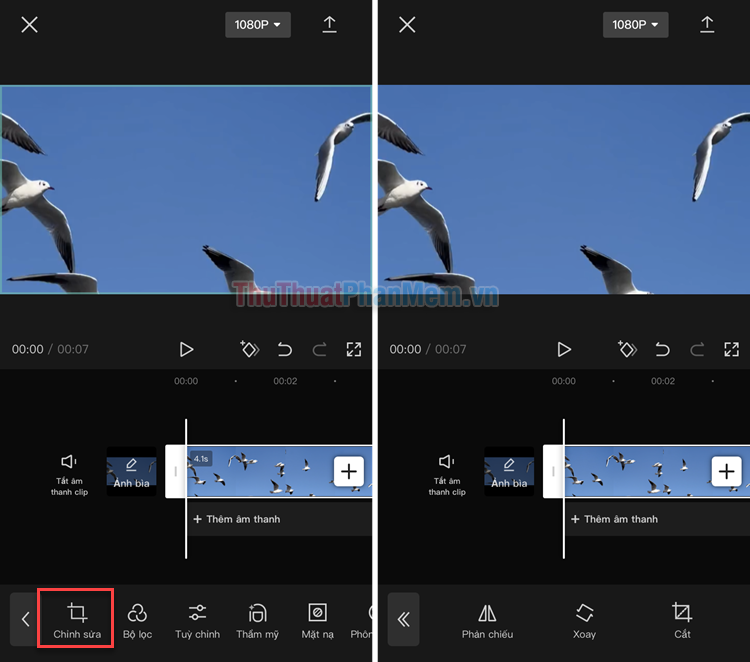750x662 pixels.
Task: Toggle 'Tắt âm thanh clip' in left screen
Action: (x=69, y=474)
